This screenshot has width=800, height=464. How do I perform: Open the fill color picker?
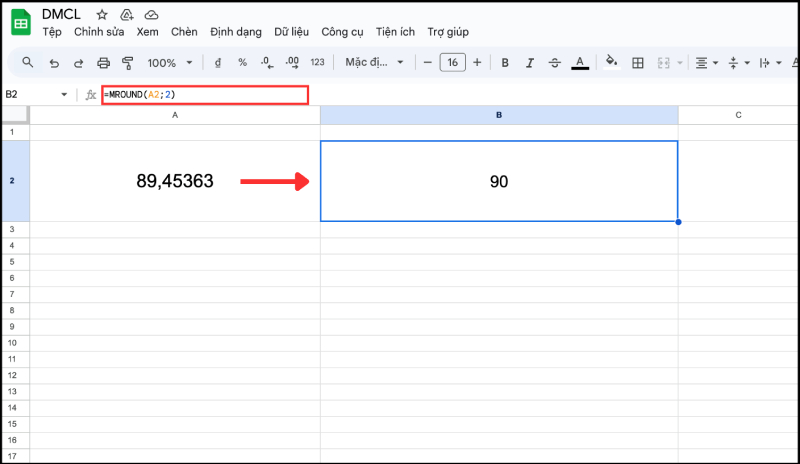click(610, 63)
